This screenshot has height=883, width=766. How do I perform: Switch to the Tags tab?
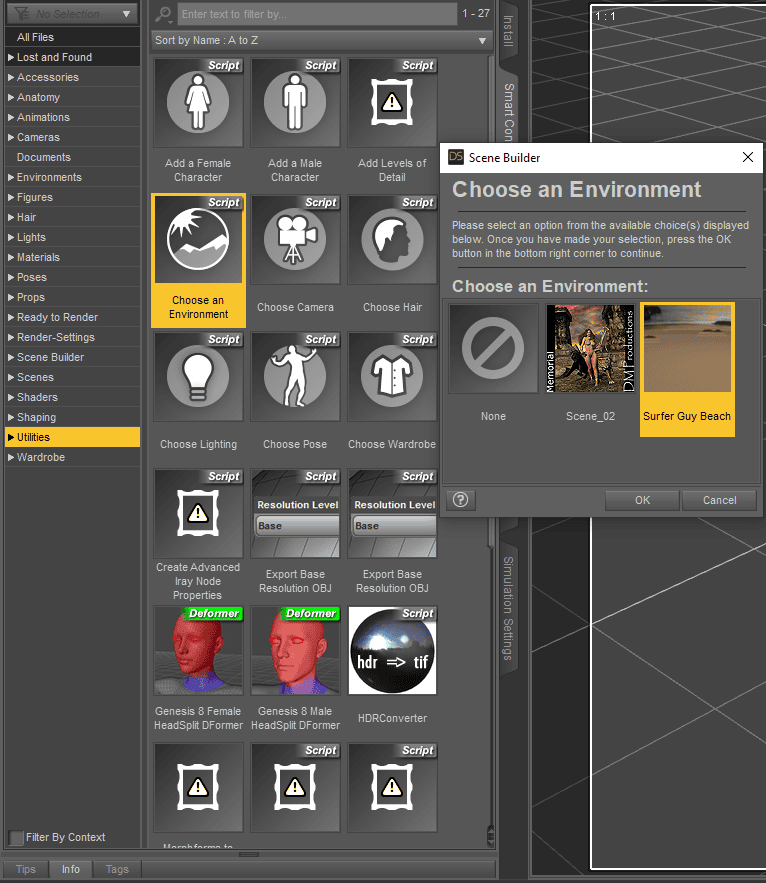(117, 869)
